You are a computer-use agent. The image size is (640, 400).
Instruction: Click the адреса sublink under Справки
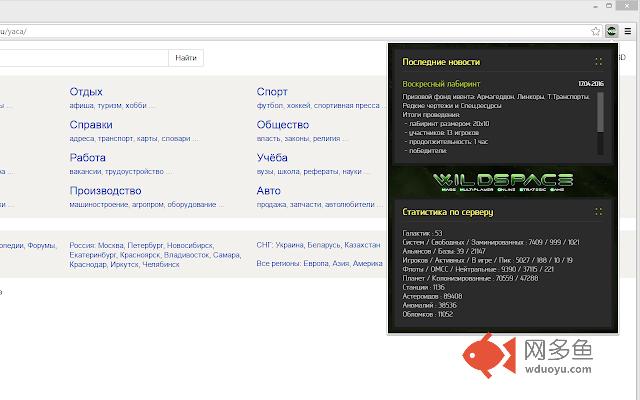click(82, 138)
